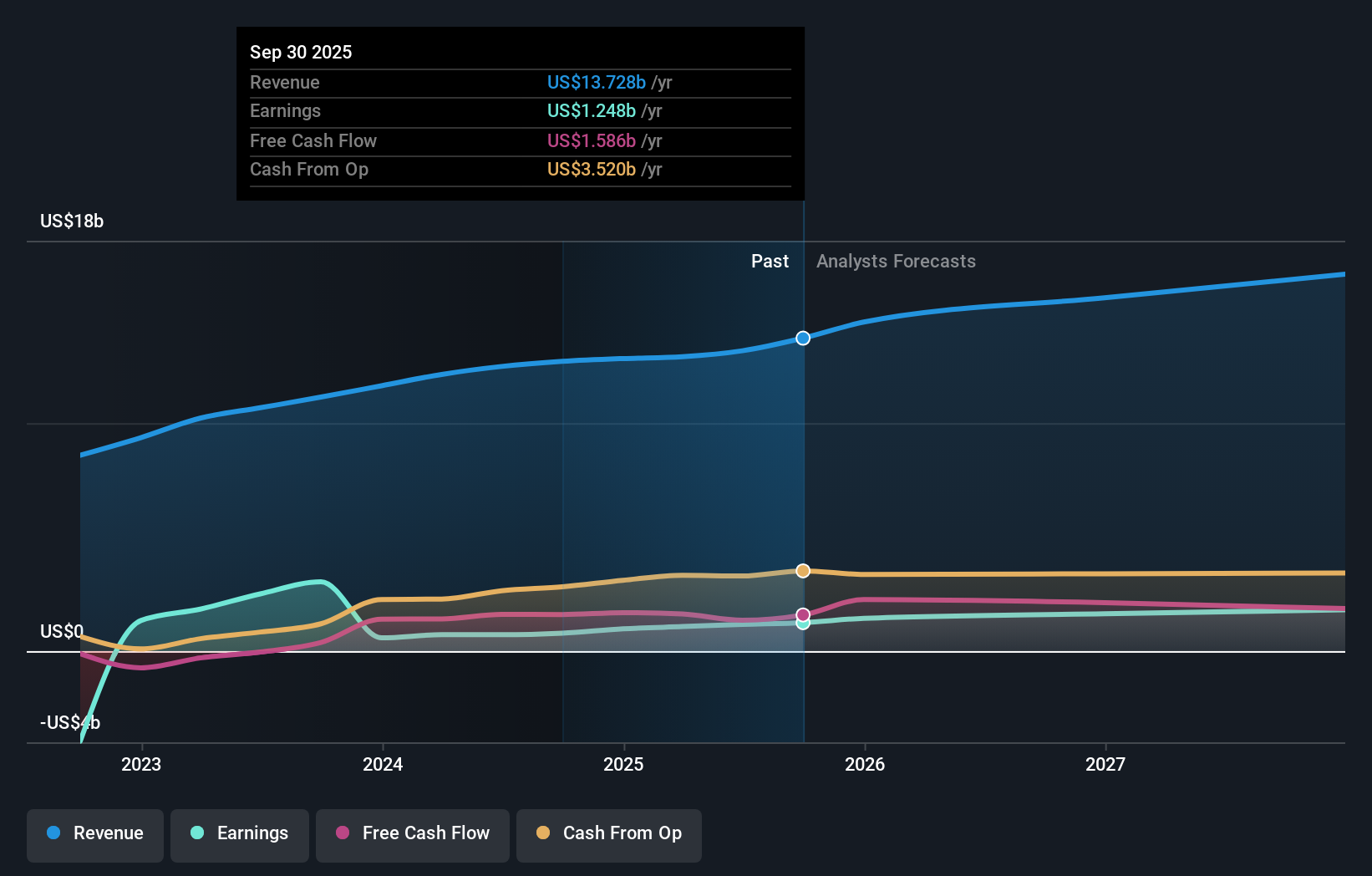Toggle the Revenue series visibility
Viewport: 1372px width, 876px height.
(94, 835)
